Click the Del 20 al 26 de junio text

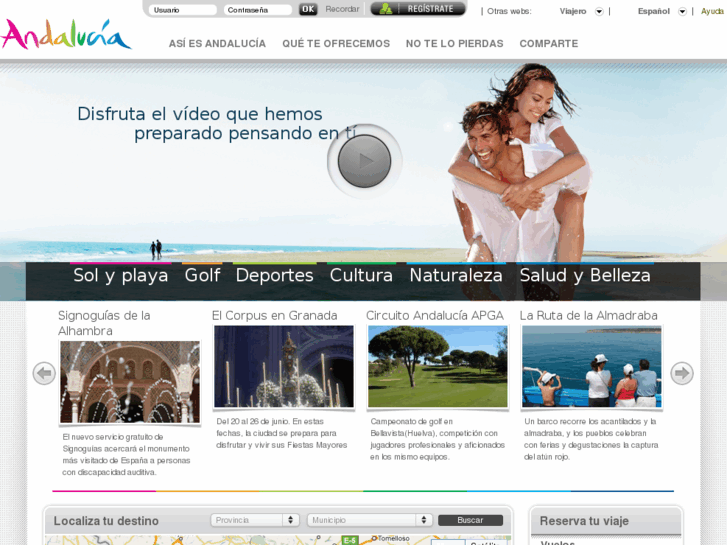282,433
